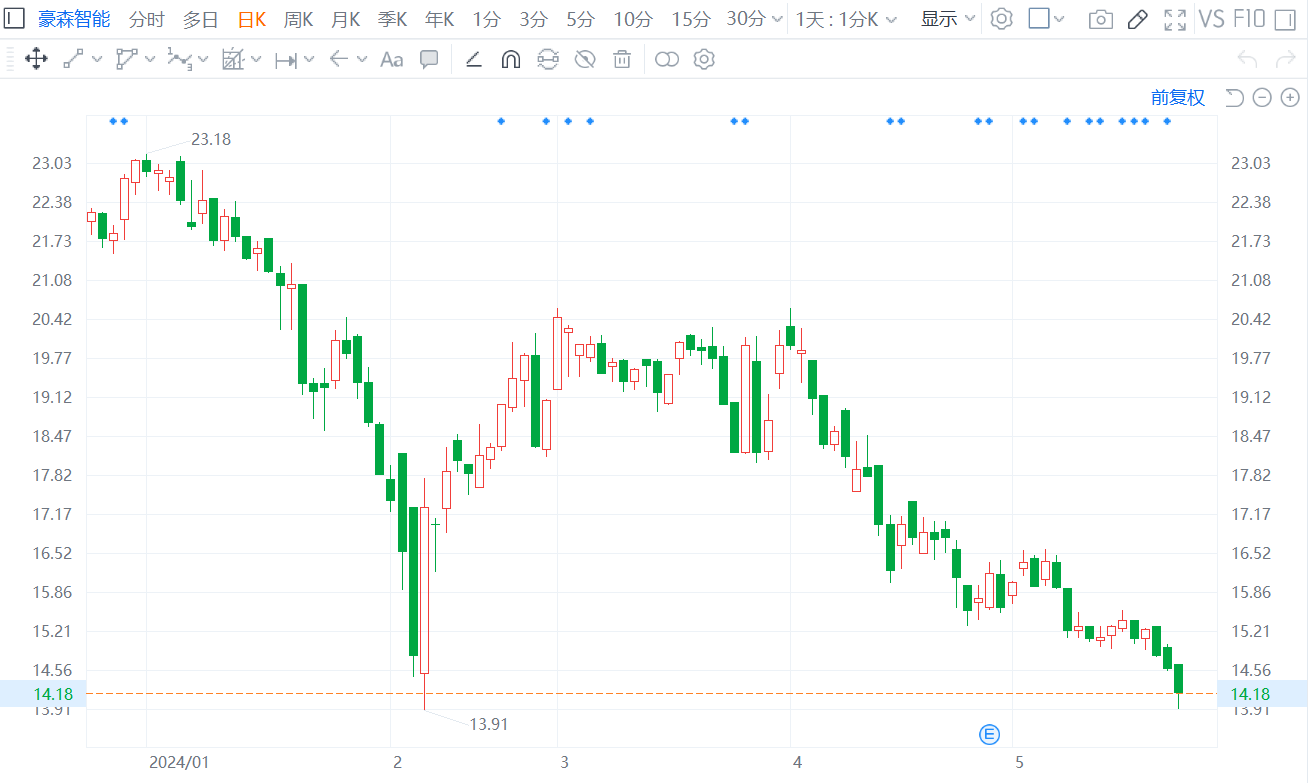Image resolution: width=1308 pixels, height=783 pixels.
Task: Click the overlapping circles icon
Action: coord(667,60)
